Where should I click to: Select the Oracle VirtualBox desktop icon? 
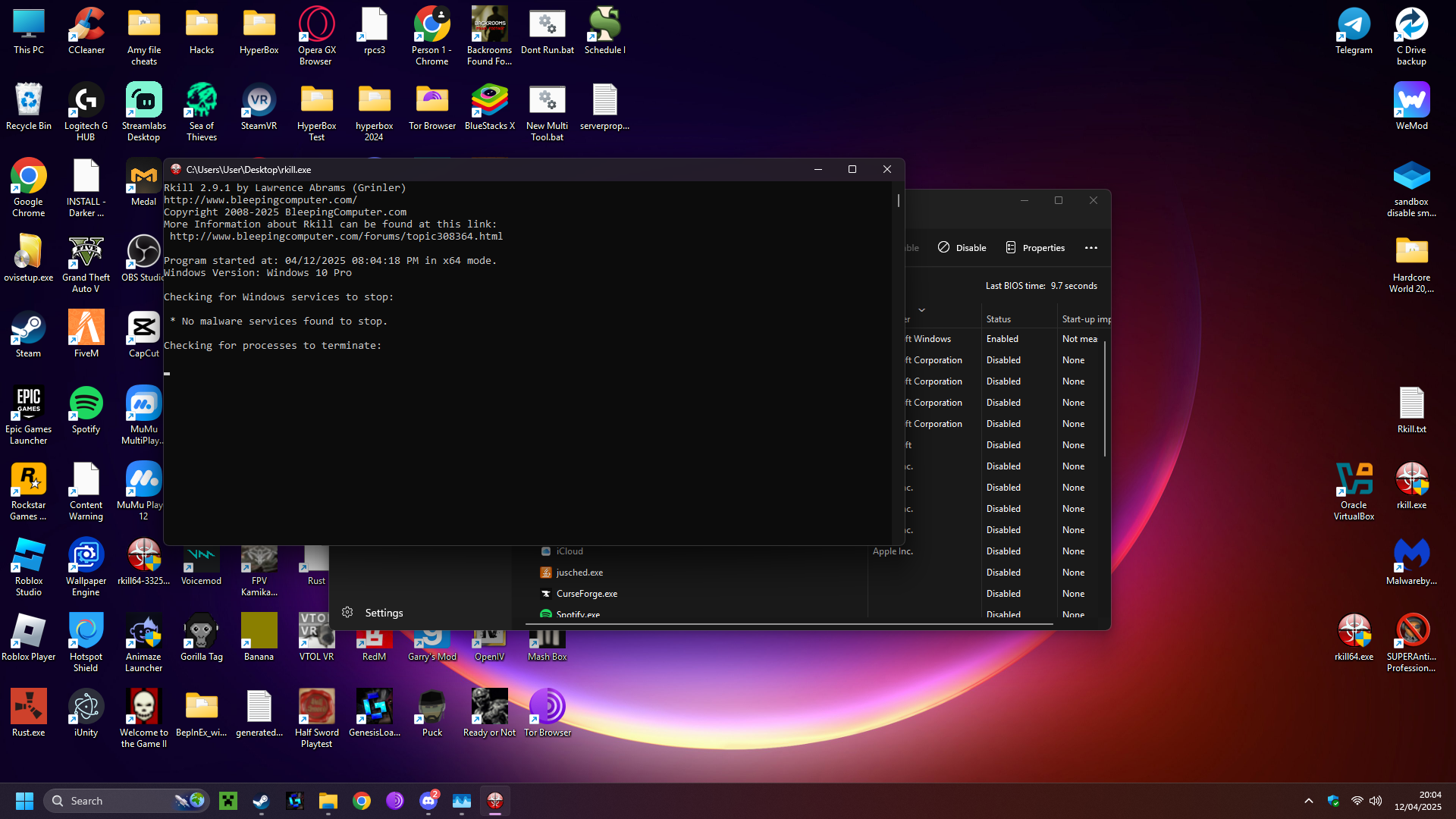1354,491
